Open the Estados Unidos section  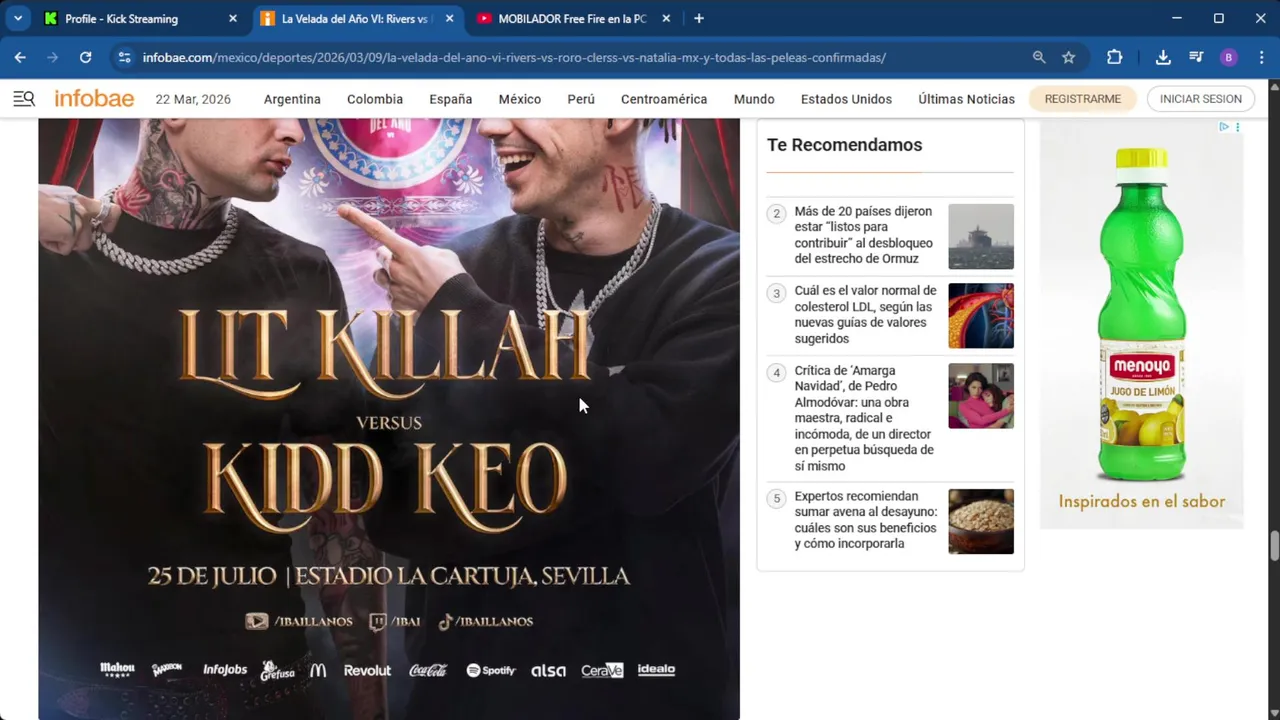click(846, 99)
